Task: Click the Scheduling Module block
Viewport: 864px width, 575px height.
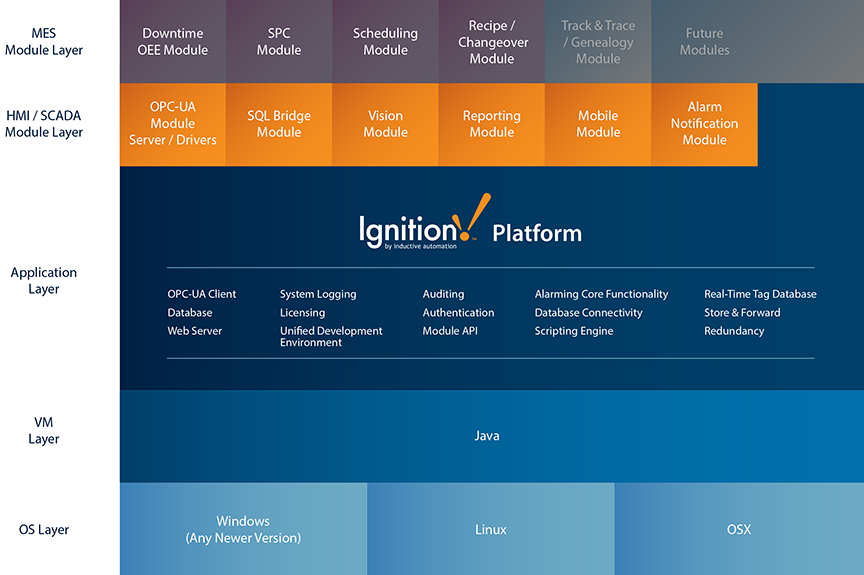Action: [385, 41]
